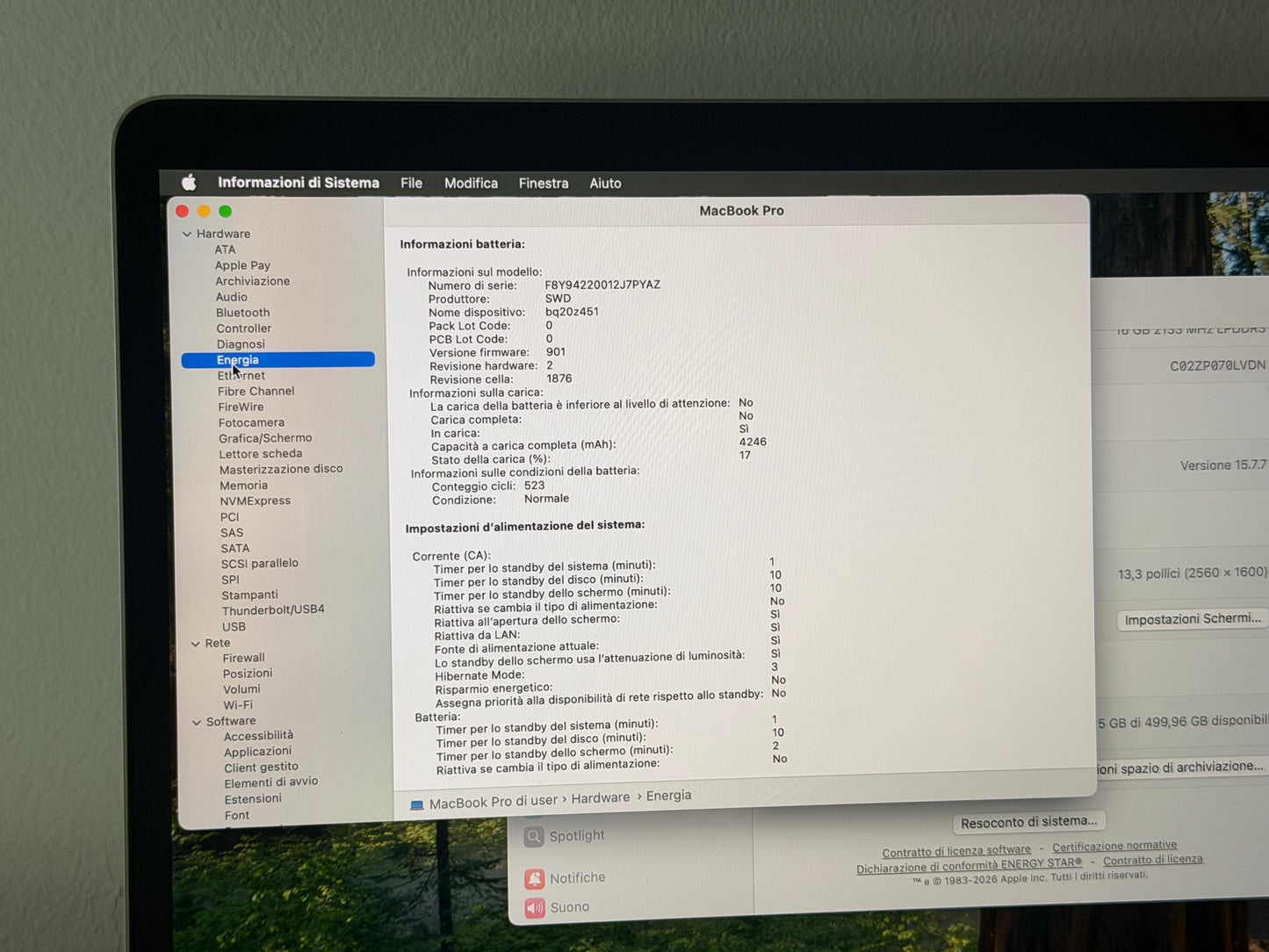Click Energia in the path bar
1269x952 pixels.
point(669,796)
